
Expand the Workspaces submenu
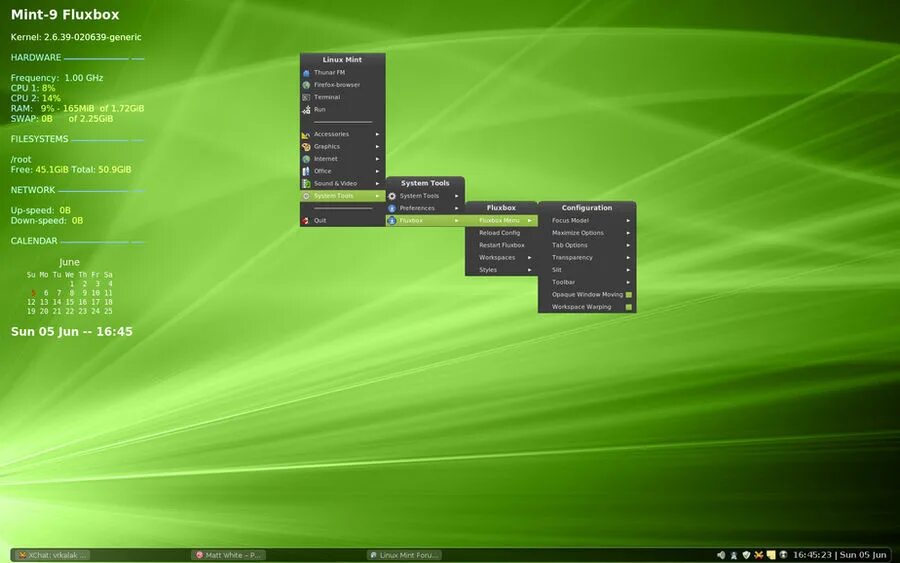pyautogui.click(x=501, y=258)
